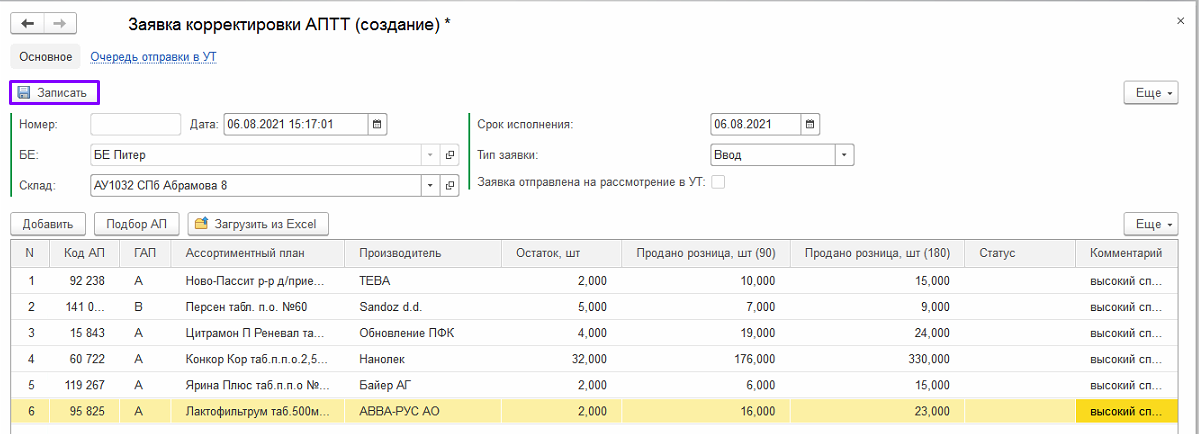Close the document form with X
1199x434 pixels.
point(1181,20)
